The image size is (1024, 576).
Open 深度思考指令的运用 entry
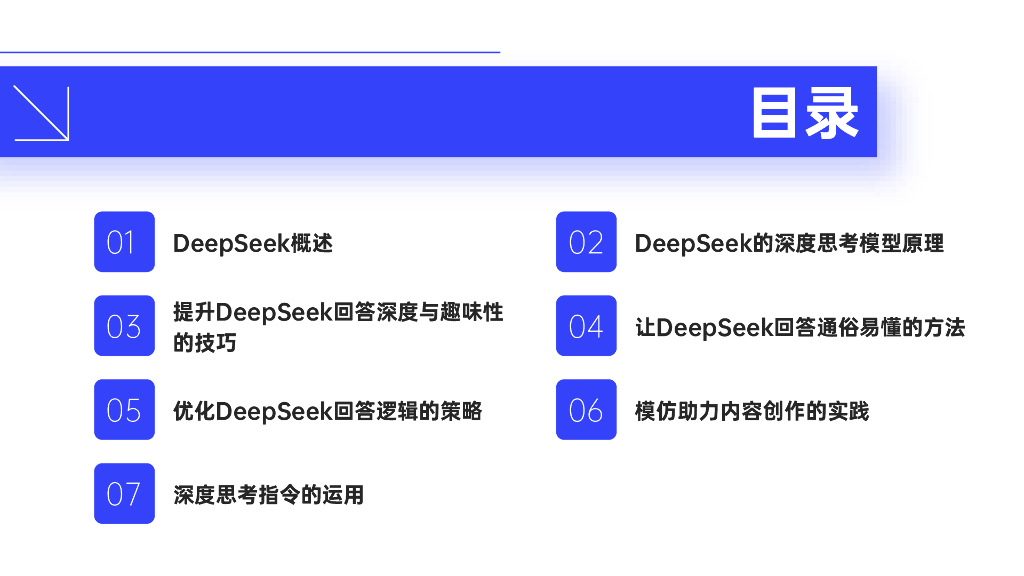268,494
